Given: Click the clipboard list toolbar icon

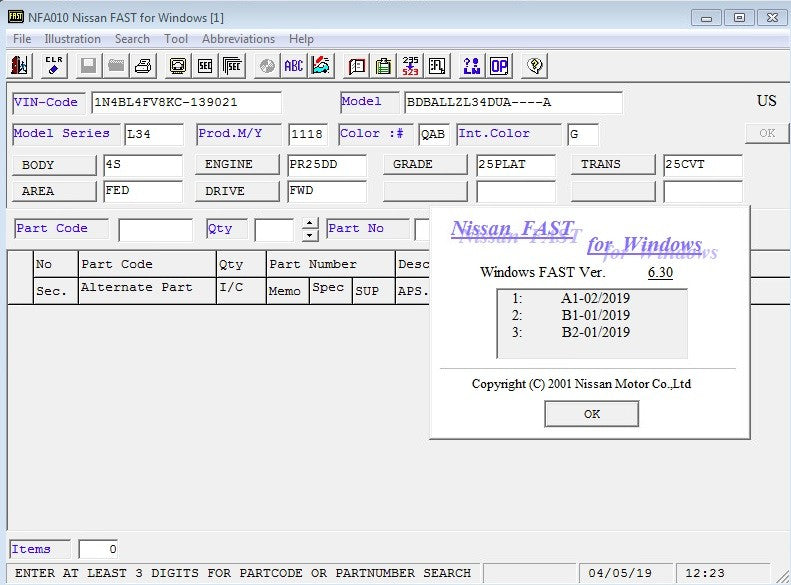Looking at the screenshot, I should click(383, 66).
